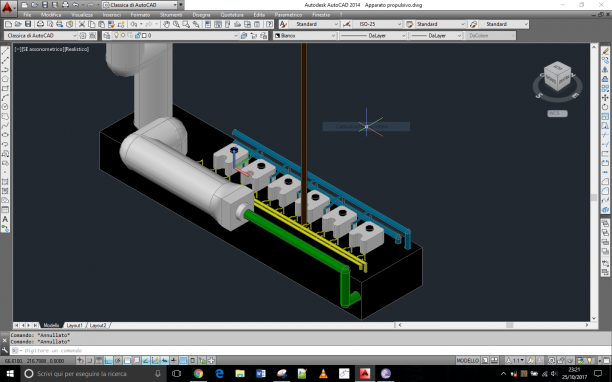Click the Workspace Settings gear icon
The image size is (612, 382).
coord(83,36)
